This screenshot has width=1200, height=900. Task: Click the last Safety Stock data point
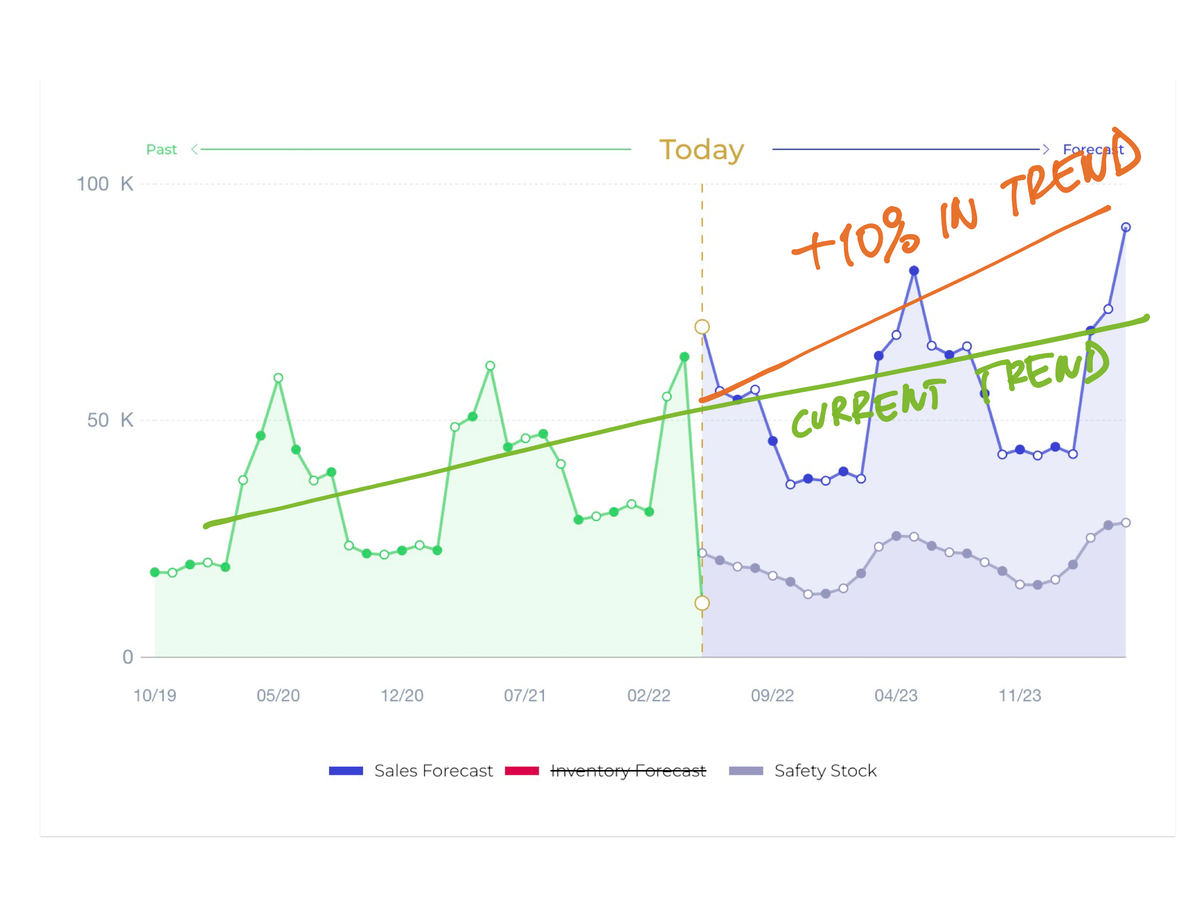(1126, 523)
